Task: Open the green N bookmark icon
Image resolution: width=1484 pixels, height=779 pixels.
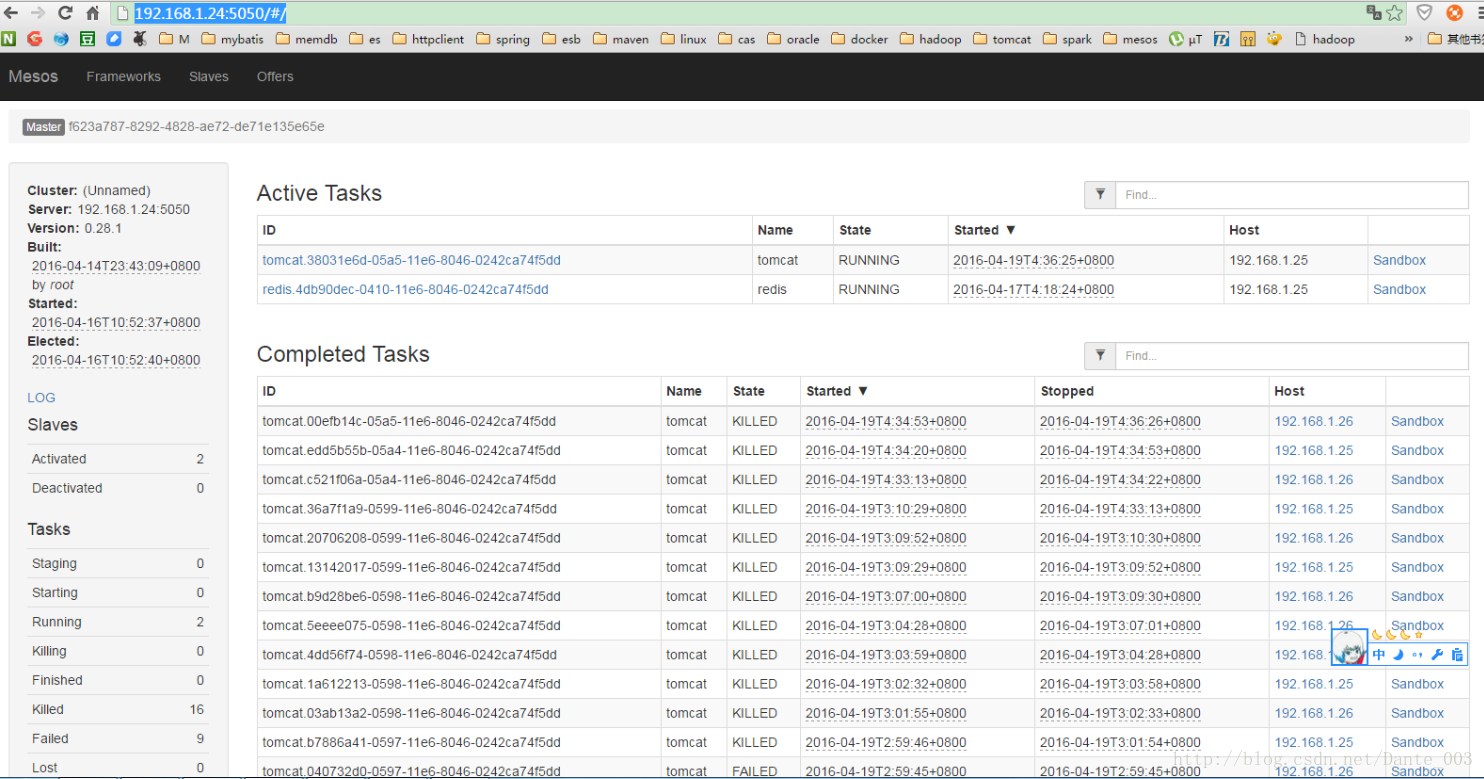Action: [9, 39]
